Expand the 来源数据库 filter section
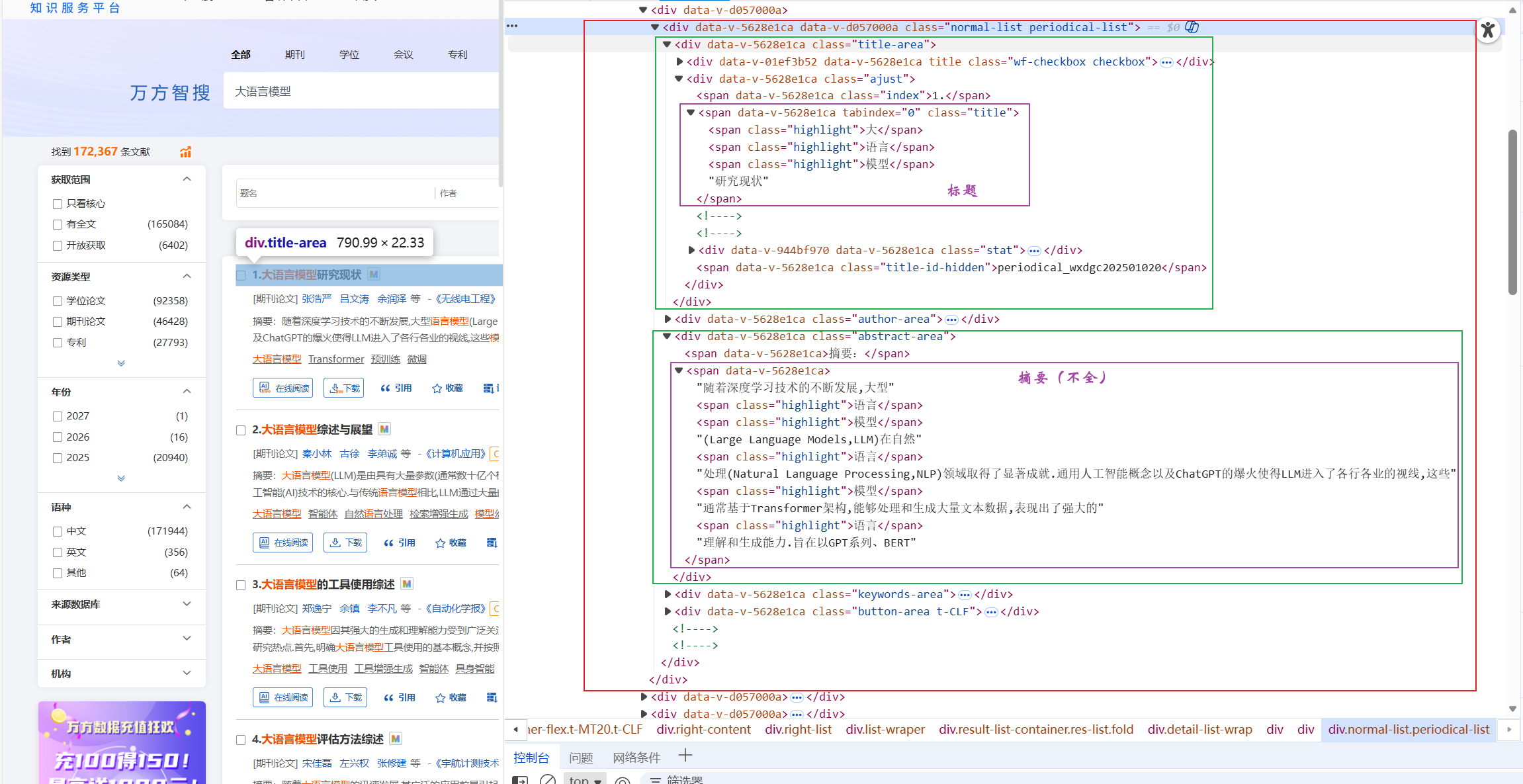Viewport: 1523px width, 784px height. click(x=187, y=604)
